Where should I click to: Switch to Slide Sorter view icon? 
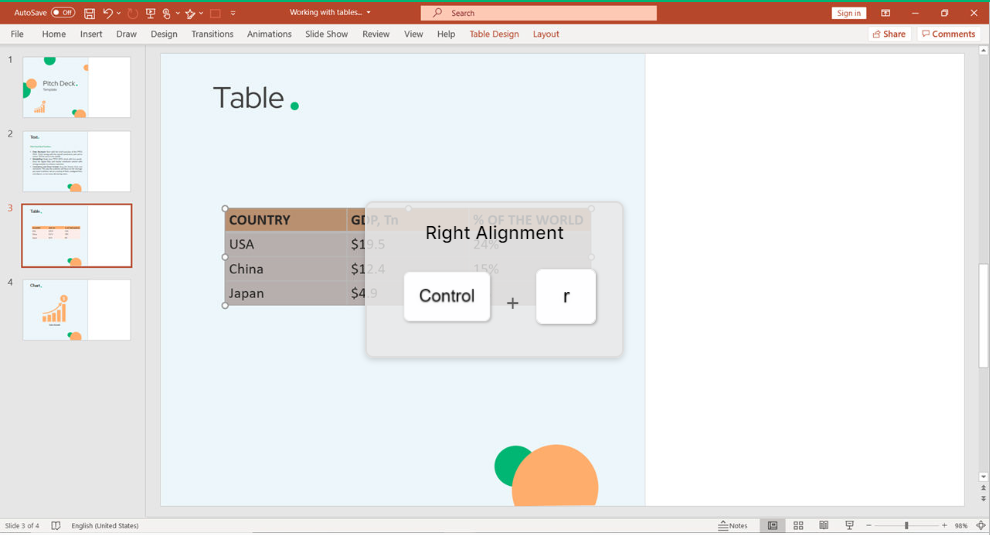pos(798,526)
